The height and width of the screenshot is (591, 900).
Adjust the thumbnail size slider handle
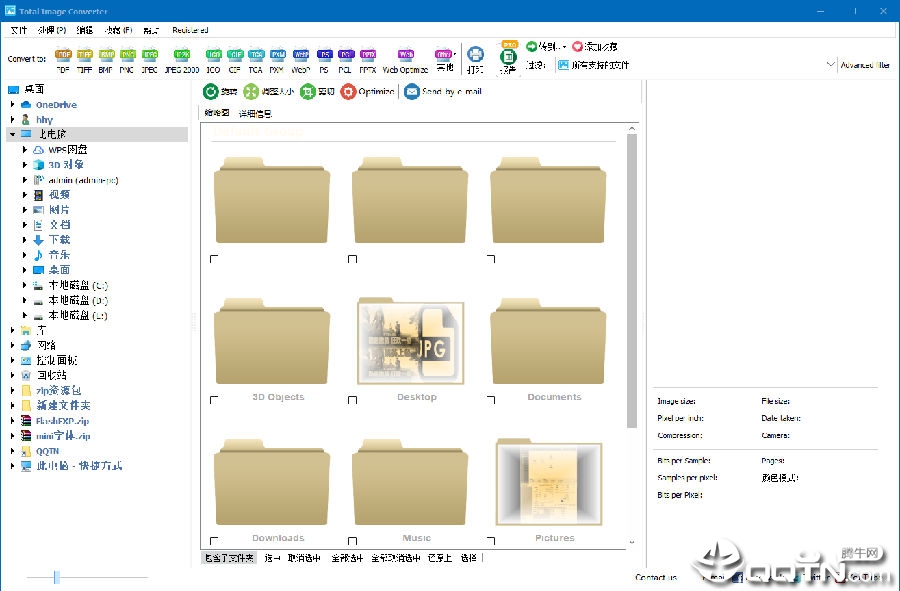click(56, 577)
